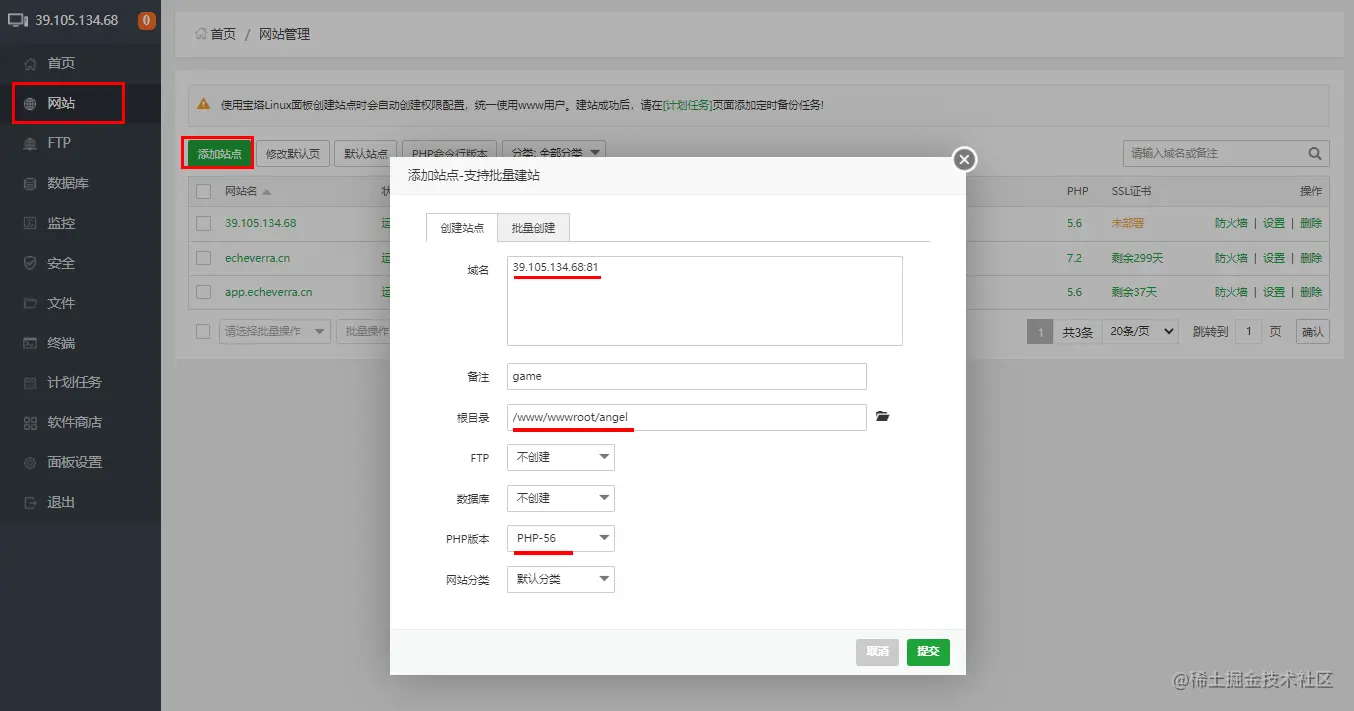Open the FTP creation dropdown
The image size is (1354, 711).
point(561,457)
